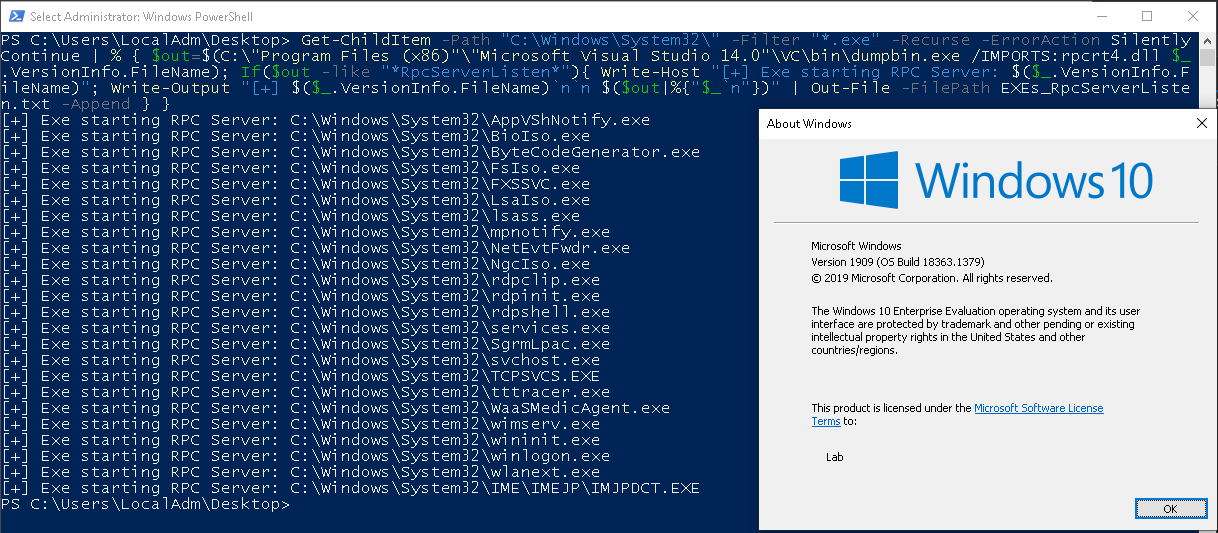Click the wininit.exe output line
This screenshot has height=533, width=1218.
[301, 440]
